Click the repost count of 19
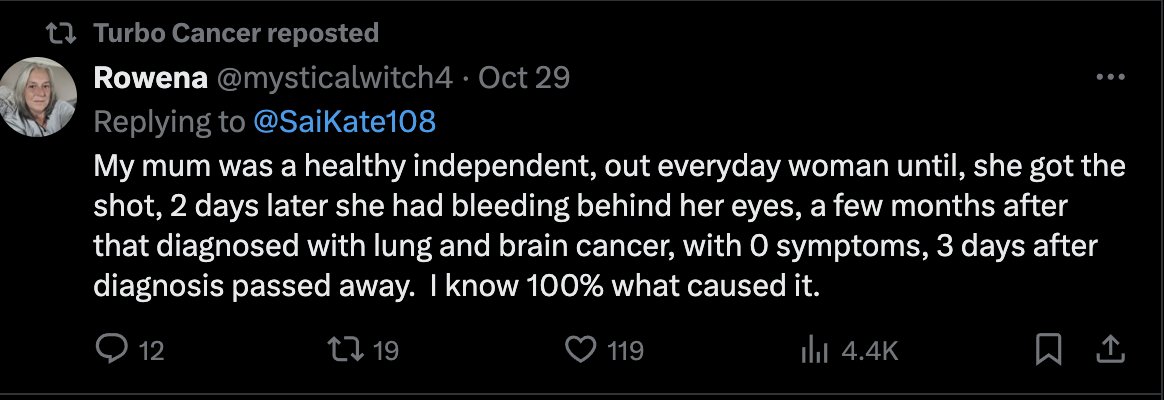 (x=385, y=351)
